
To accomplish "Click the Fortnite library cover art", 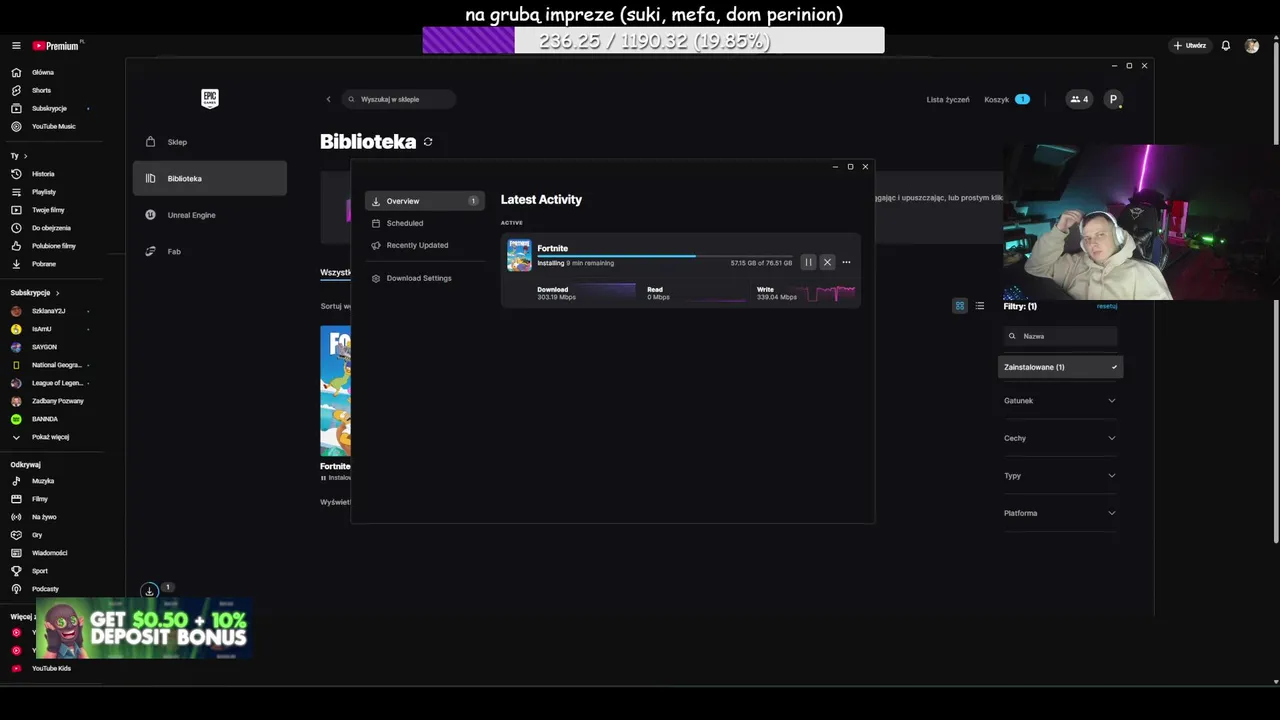I will 335,390.
